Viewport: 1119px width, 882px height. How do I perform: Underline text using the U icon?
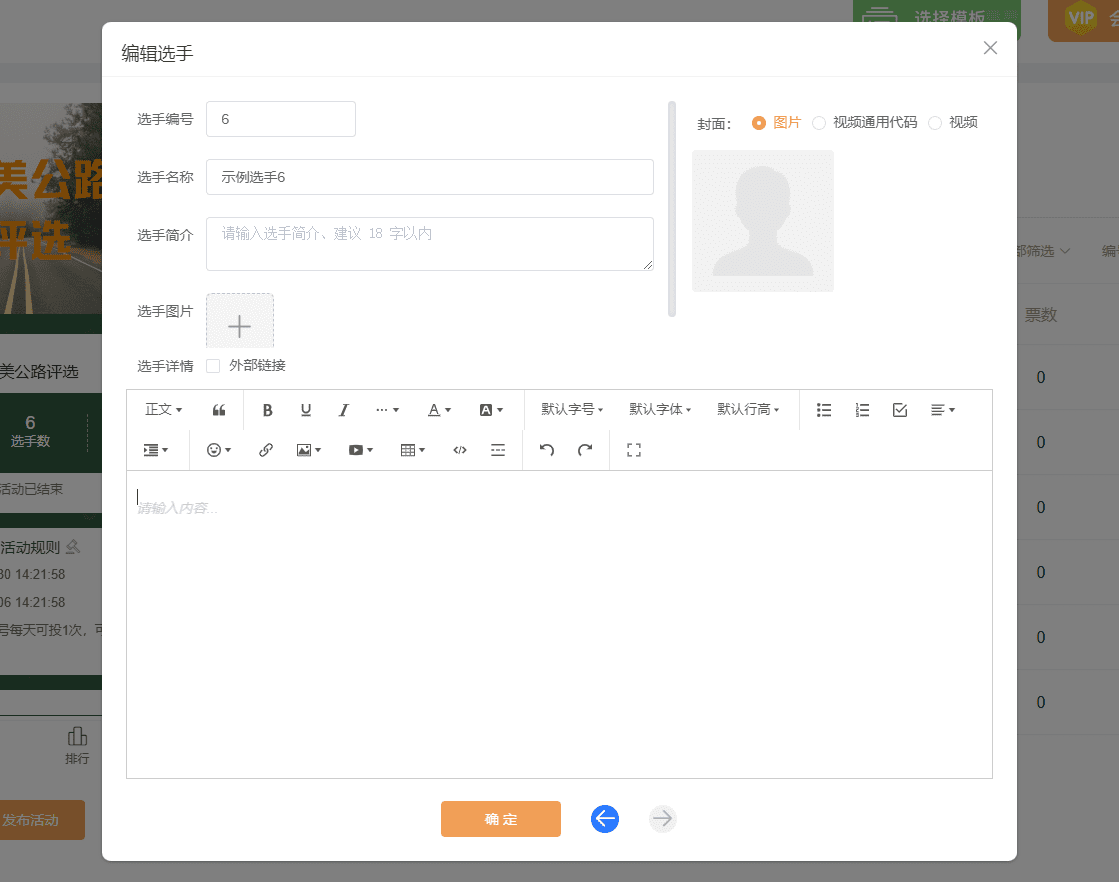(305, 409)
